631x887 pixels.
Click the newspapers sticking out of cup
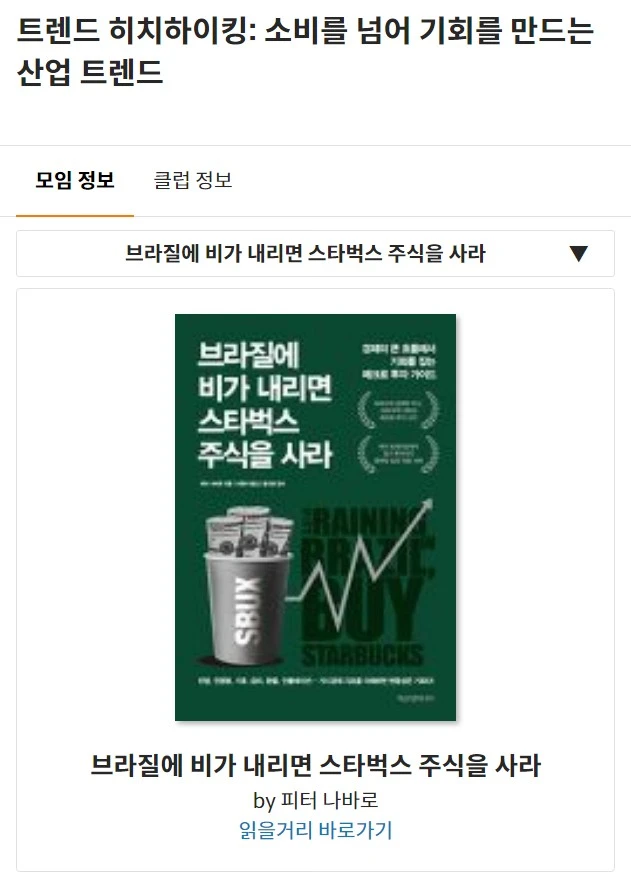(x=249, y=532)
